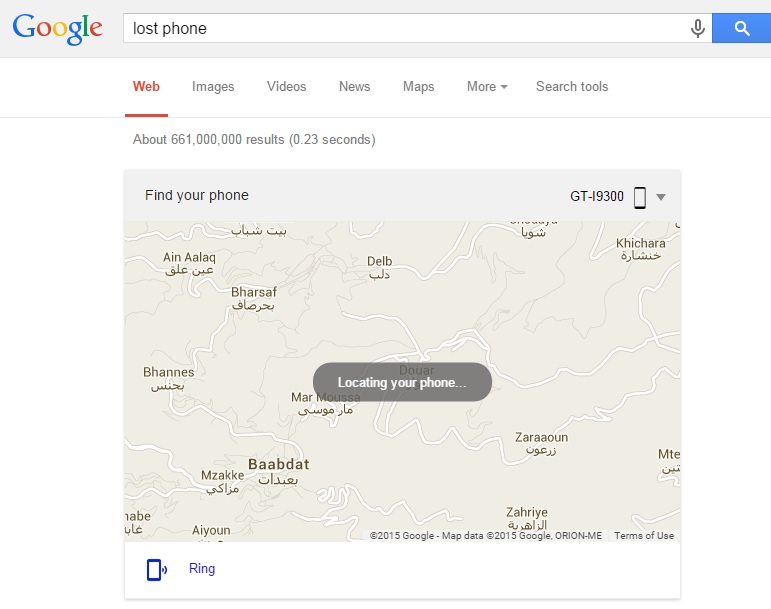Click the blue search magnifier button
771x609 pixels.
pyautogui.click(x=741, y=29)
